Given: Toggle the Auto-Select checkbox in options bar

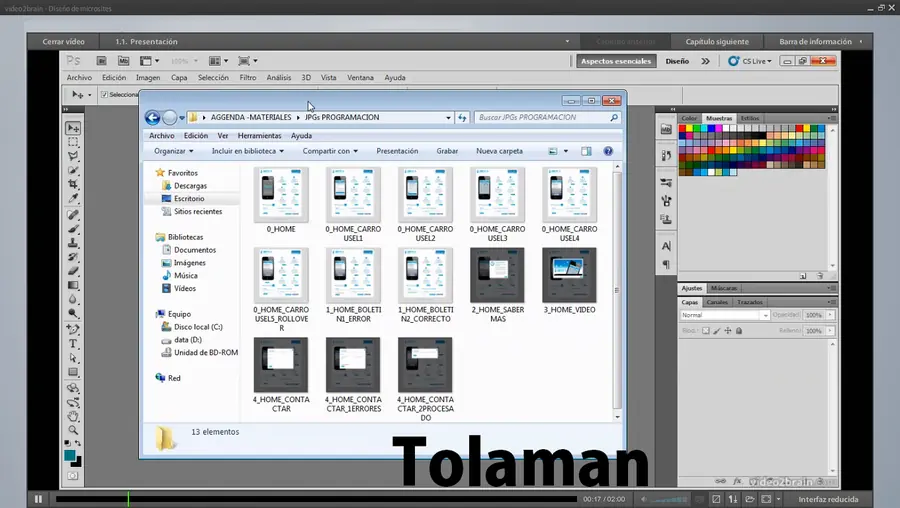Looking at the screenshot, I should [104, 95].
